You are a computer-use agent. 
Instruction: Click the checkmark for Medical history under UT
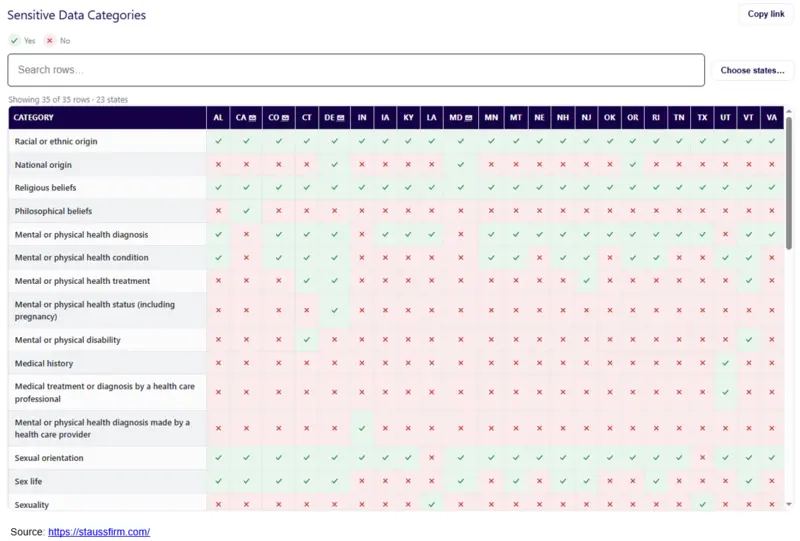pyautogui.click(x=726, y=363)
